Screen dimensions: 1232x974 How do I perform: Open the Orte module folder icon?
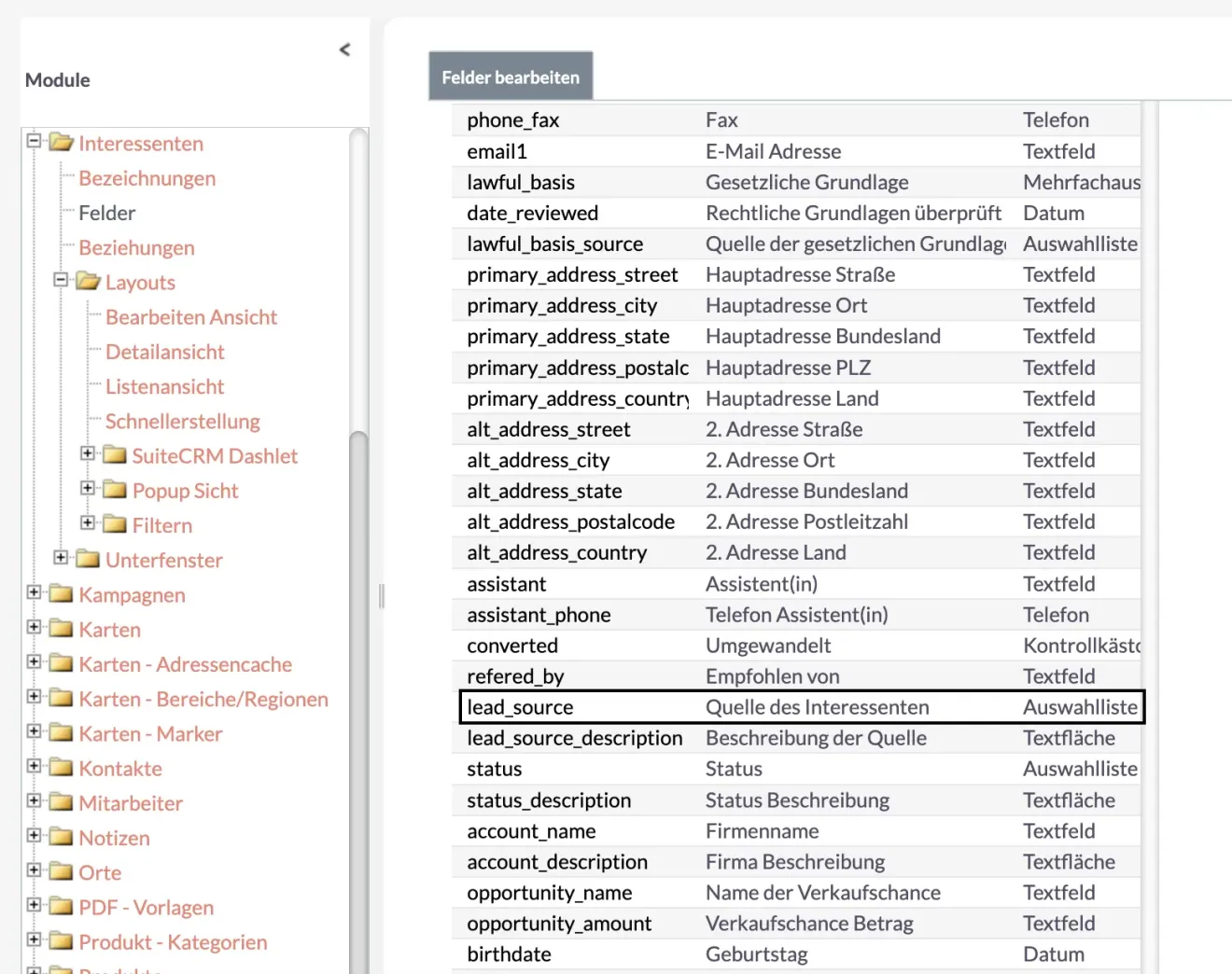[60, 872]
